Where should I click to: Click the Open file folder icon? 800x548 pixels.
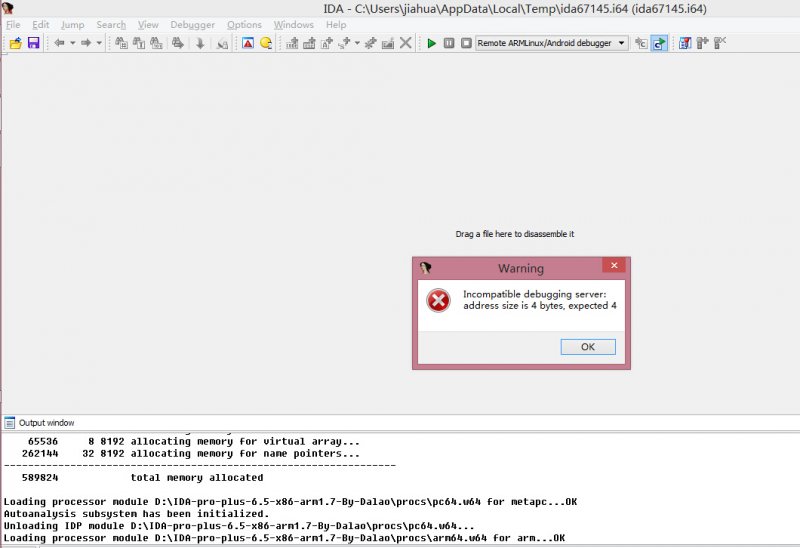[16, 43]
